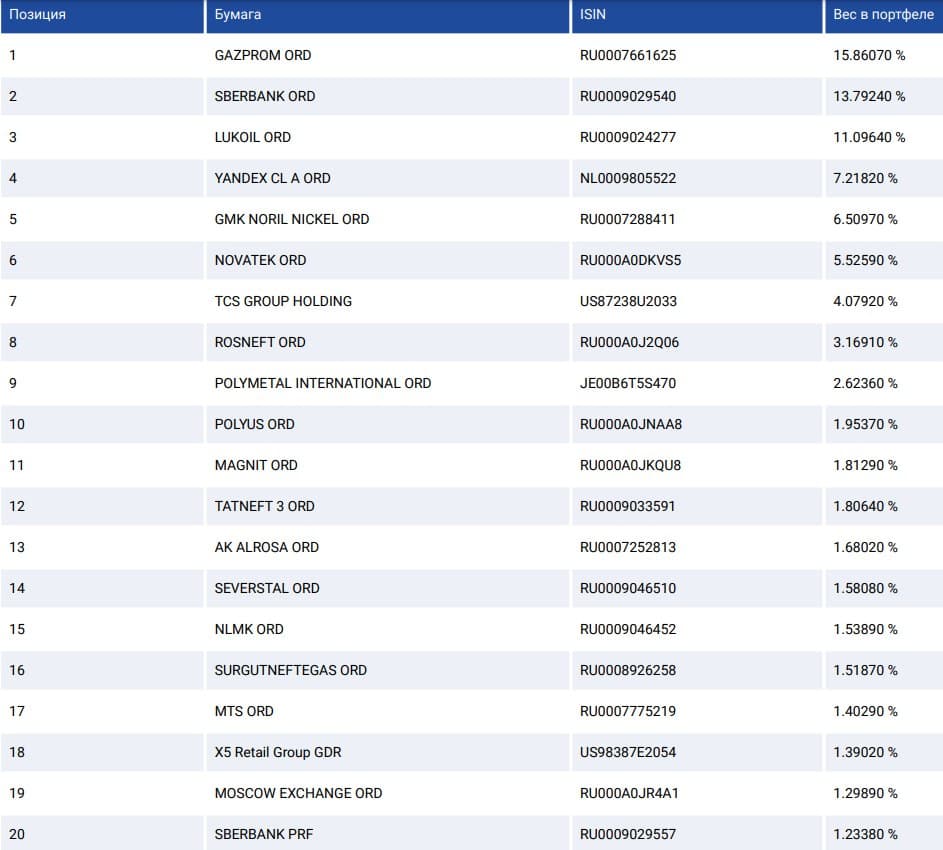943x850 pixels.
Task: Click the weight value 1.81290 %
Action: [x=865, y=465]
